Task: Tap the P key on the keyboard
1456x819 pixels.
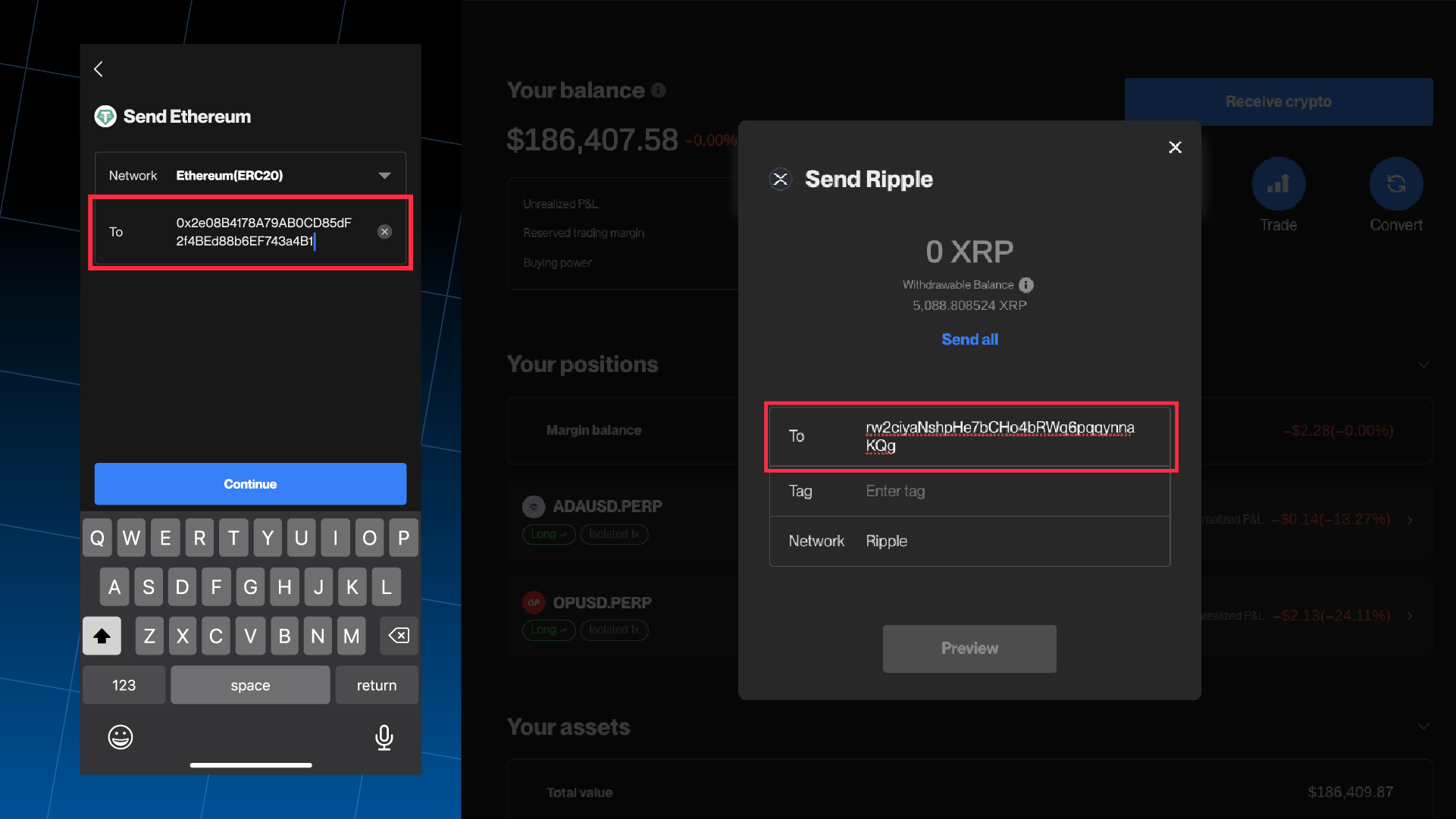Action: coord(404,538)
